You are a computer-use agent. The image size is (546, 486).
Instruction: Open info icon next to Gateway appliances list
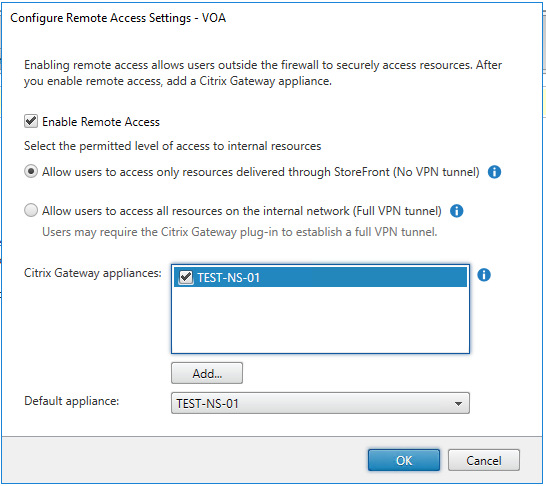click(x=484, y=275)
